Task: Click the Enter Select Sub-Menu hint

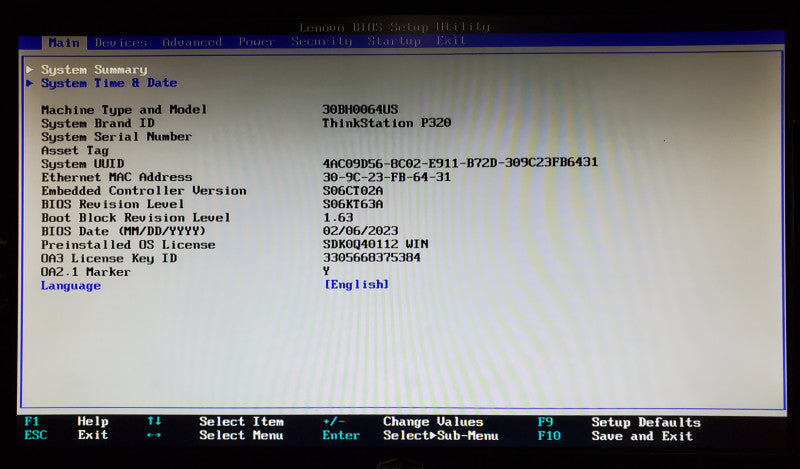Action: (x=410, y=435)
